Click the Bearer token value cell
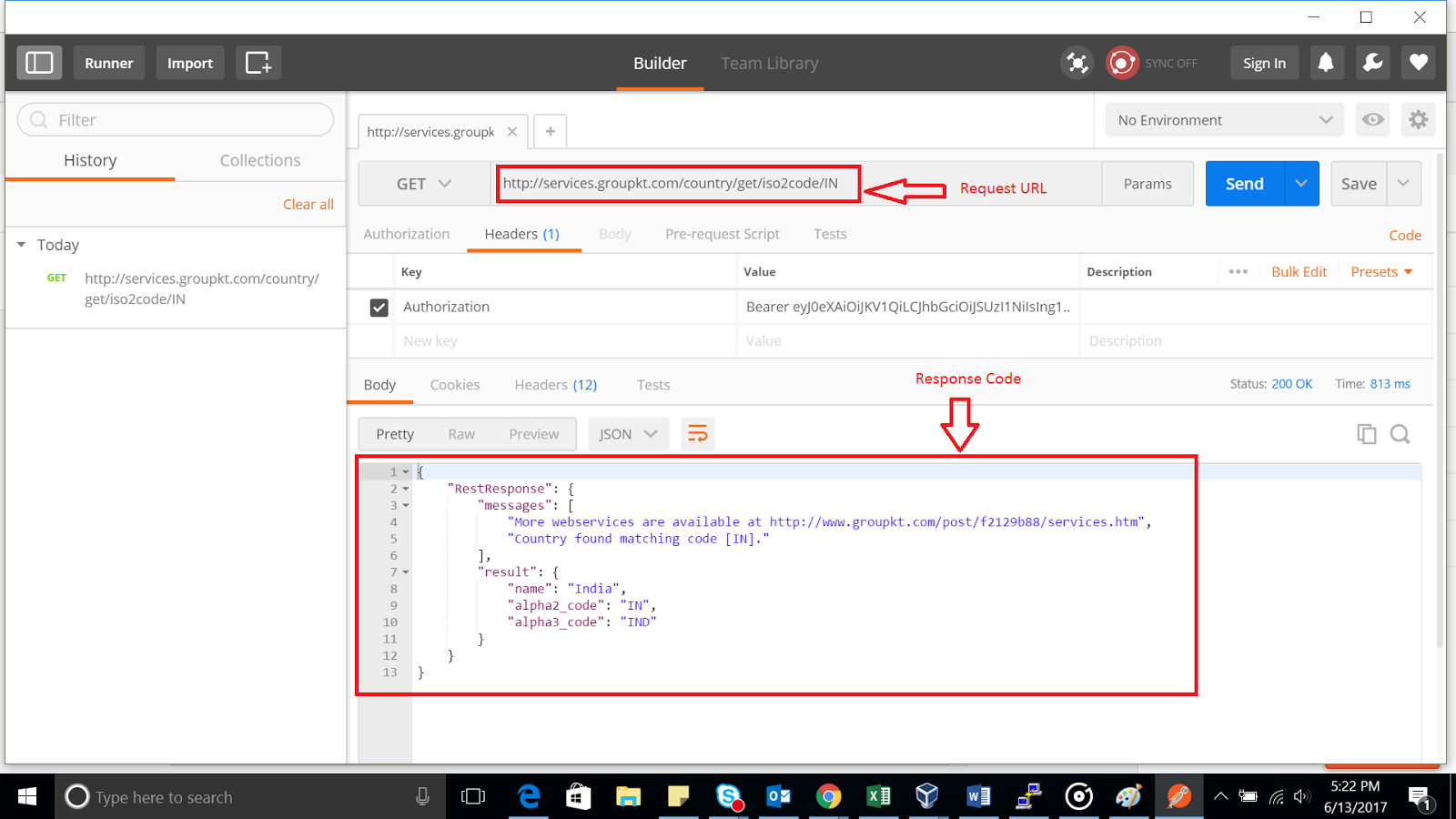This screenshot has height=819, width=1456. [907, 308]
